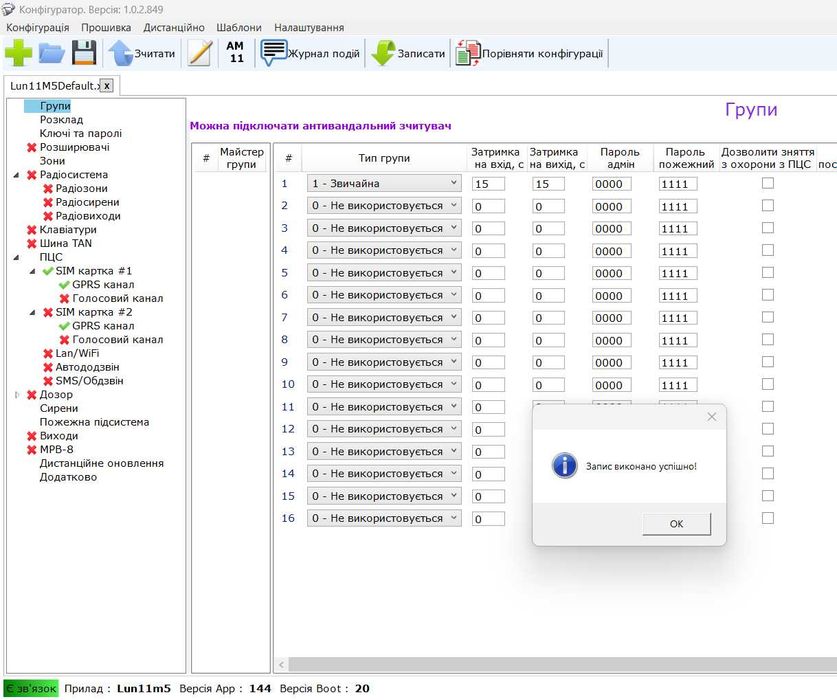The height and width of the screenshot is (700, 837).
Task: Click the Зчитати read-from-device toolbar button
Action: click(142, 54)
